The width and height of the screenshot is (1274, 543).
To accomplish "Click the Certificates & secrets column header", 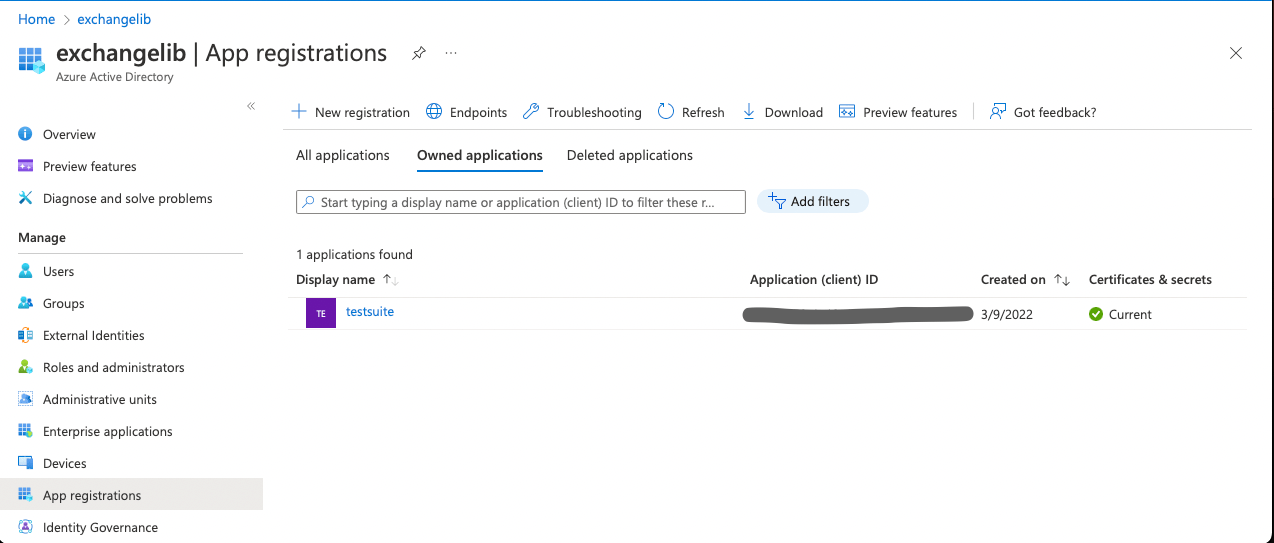I will (1150, 280).
